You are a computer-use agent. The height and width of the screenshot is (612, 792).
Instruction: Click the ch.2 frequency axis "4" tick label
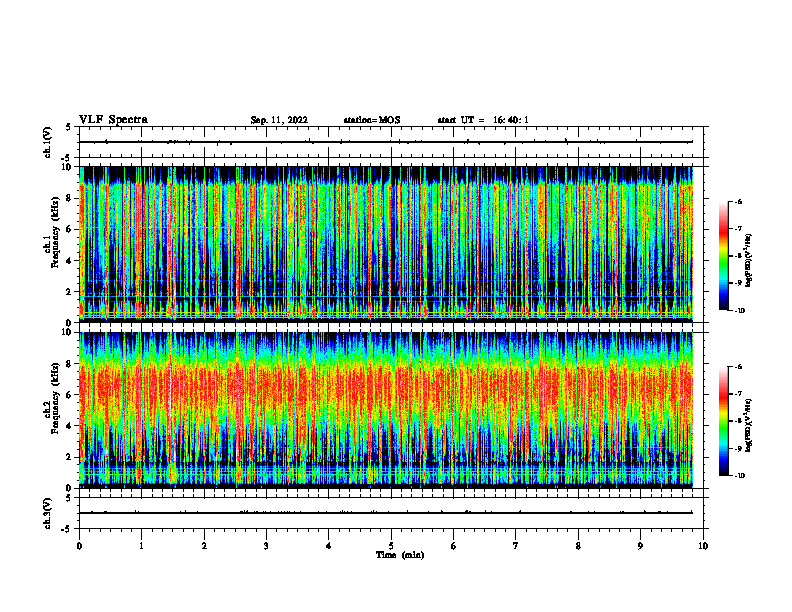click(x=70, y=426)
